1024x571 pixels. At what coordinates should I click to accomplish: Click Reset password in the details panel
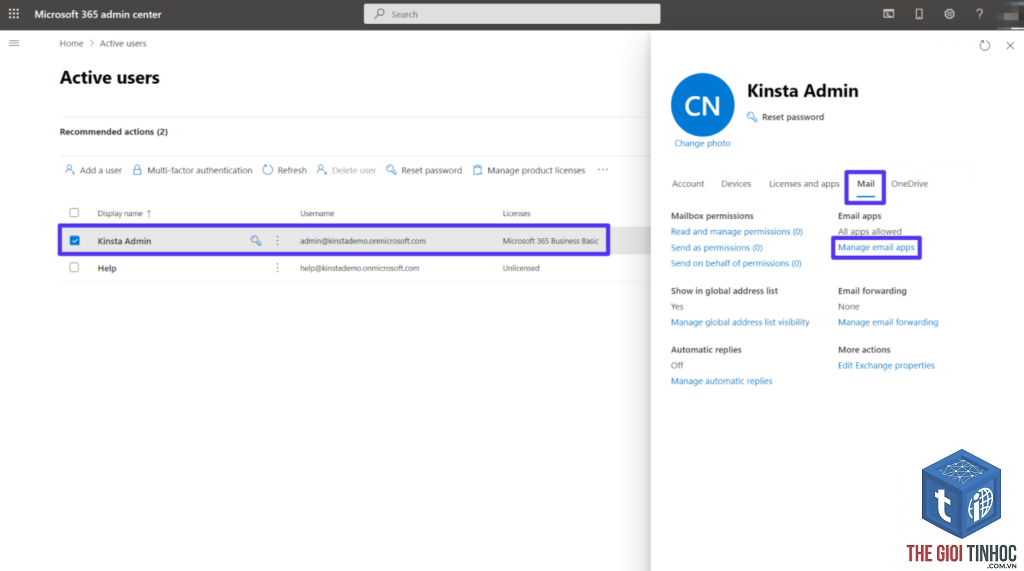click(785, 117)
